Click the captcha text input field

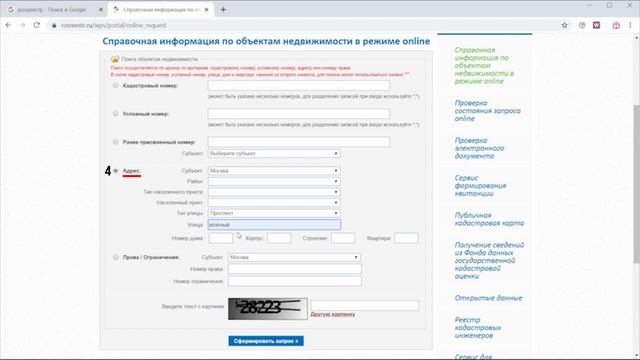364,306
